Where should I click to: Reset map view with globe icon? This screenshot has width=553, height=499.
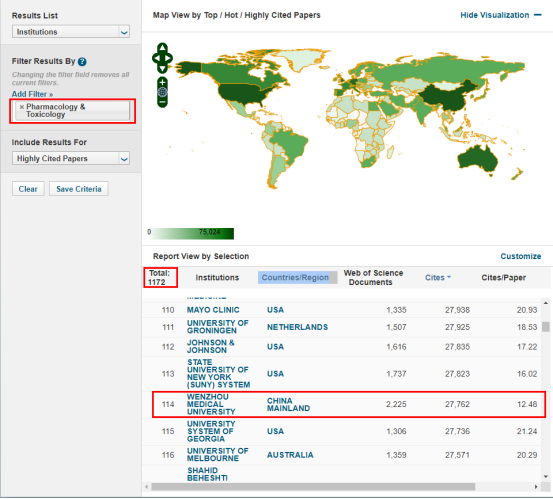tap(162, 92)
